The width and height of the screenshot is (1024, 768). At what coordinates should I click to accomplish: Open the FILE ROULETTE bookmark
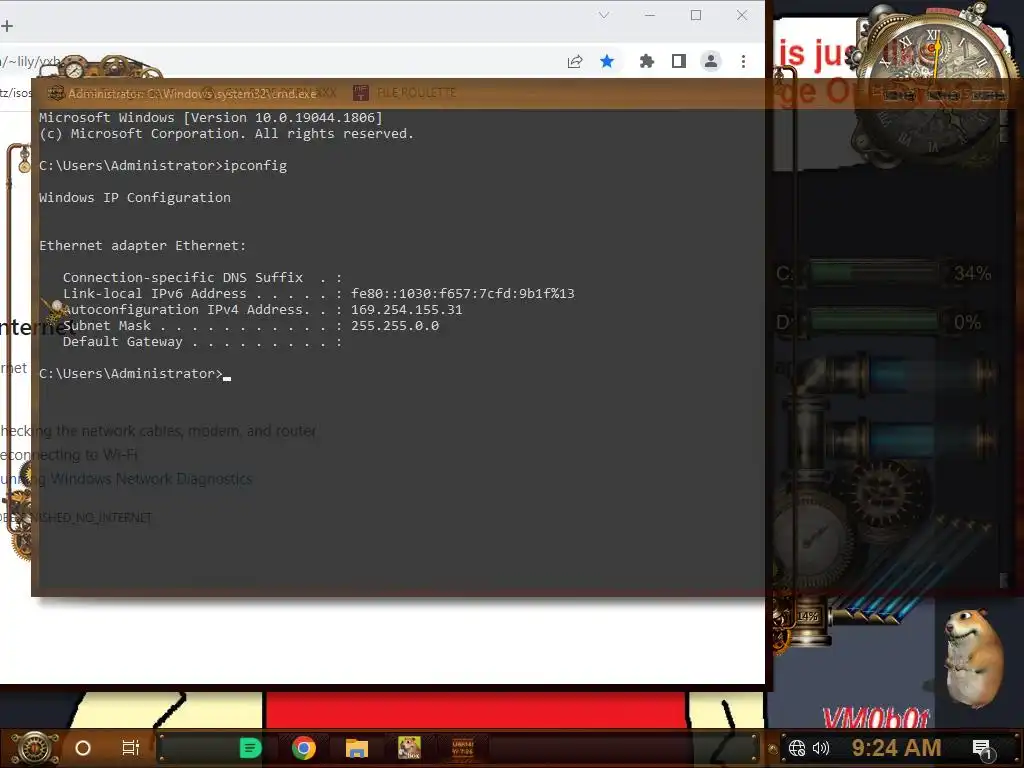pyautogui.click(x=405, y=93)
